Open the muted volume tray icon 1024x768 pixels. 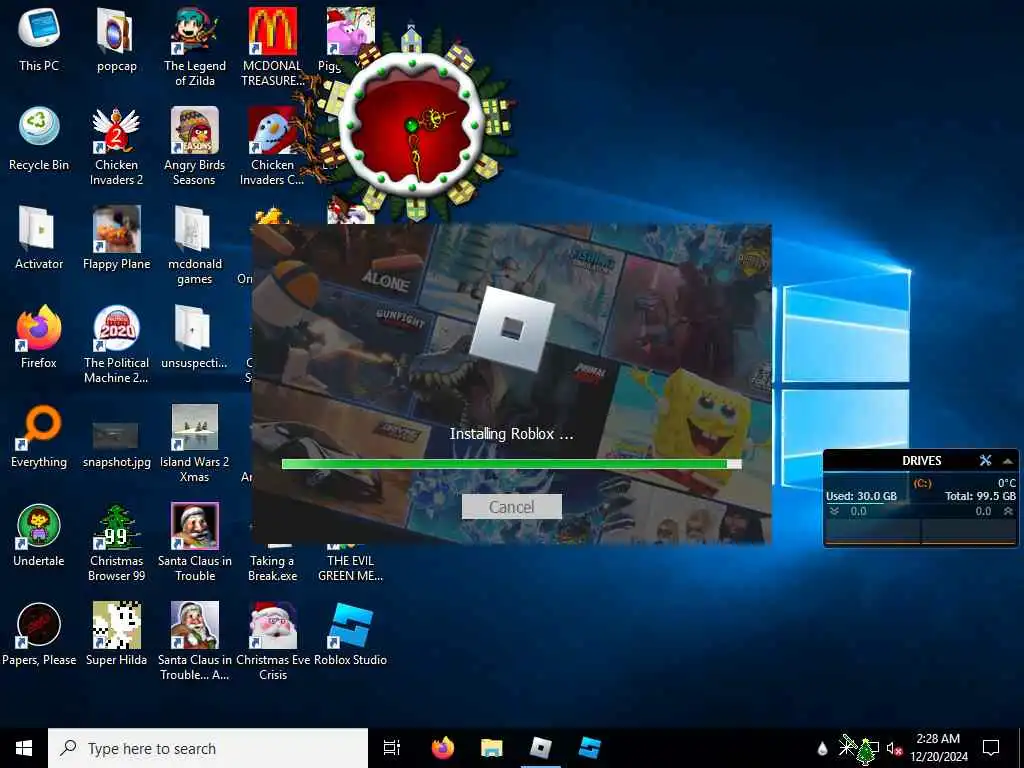894,748
